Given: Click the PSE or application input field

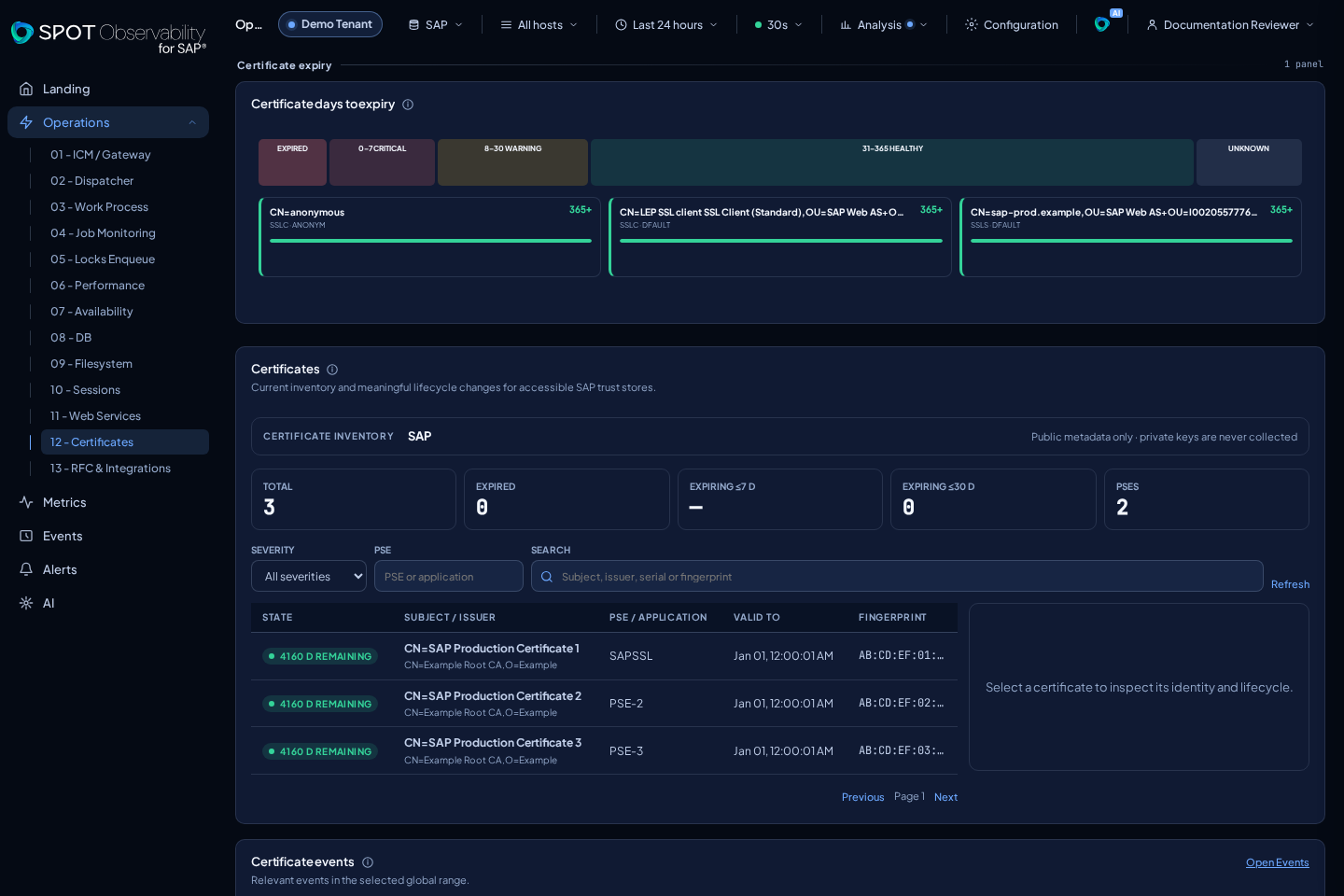Looking at the screenshot, I should (x=449, y=576).
